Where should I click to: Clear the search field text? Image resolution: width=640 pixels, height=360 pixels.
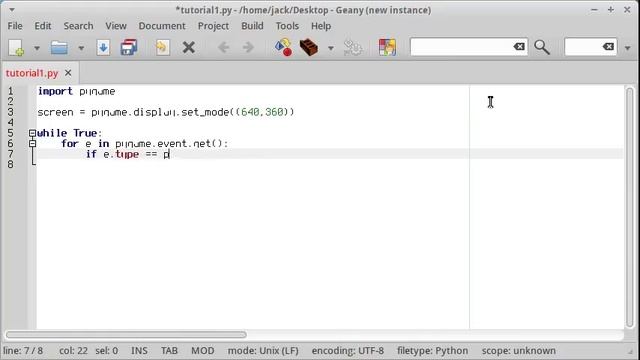(519, 47)
